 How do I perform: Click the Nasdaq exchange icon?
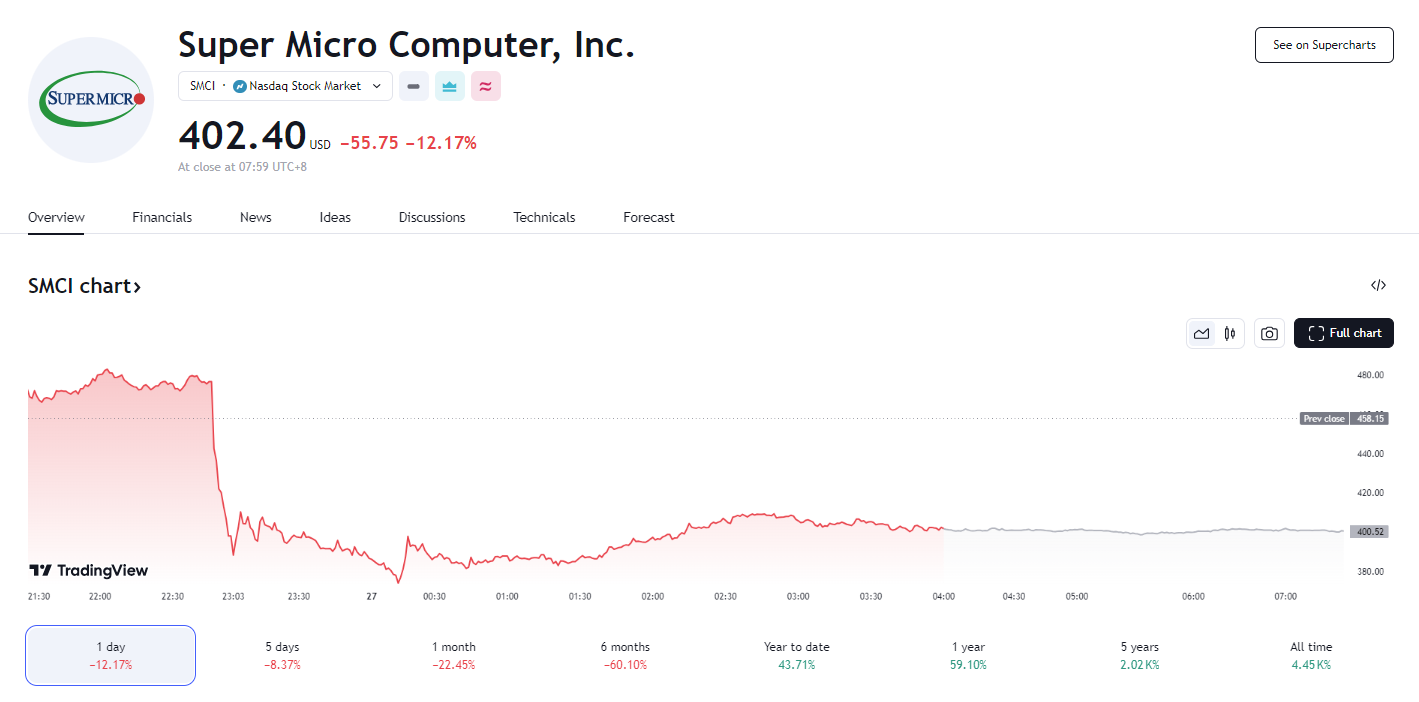[x=240, y=87]
